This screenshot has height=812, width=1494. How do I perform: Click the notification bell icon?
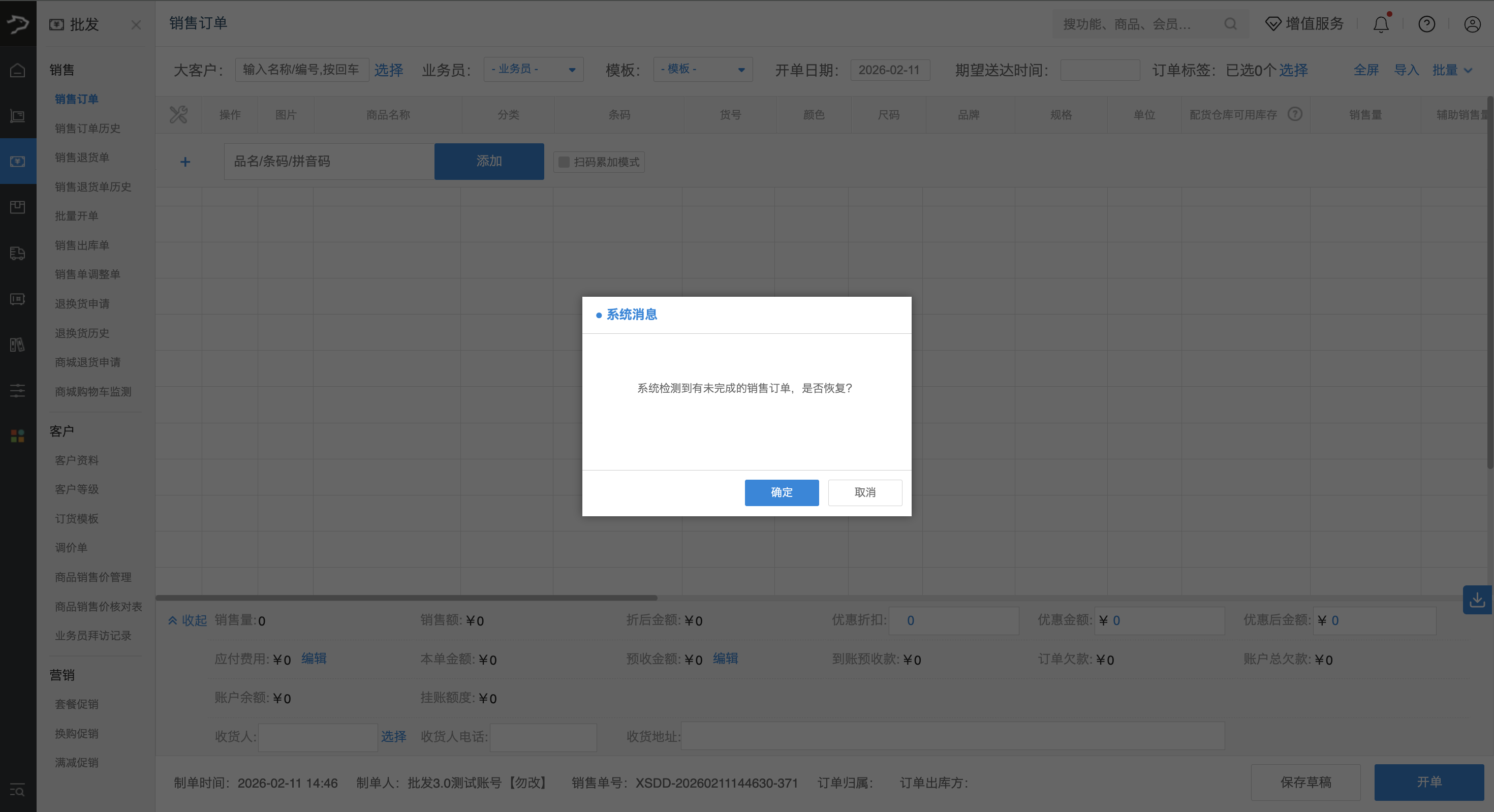pyautogui.click(x=1381, y=24)
